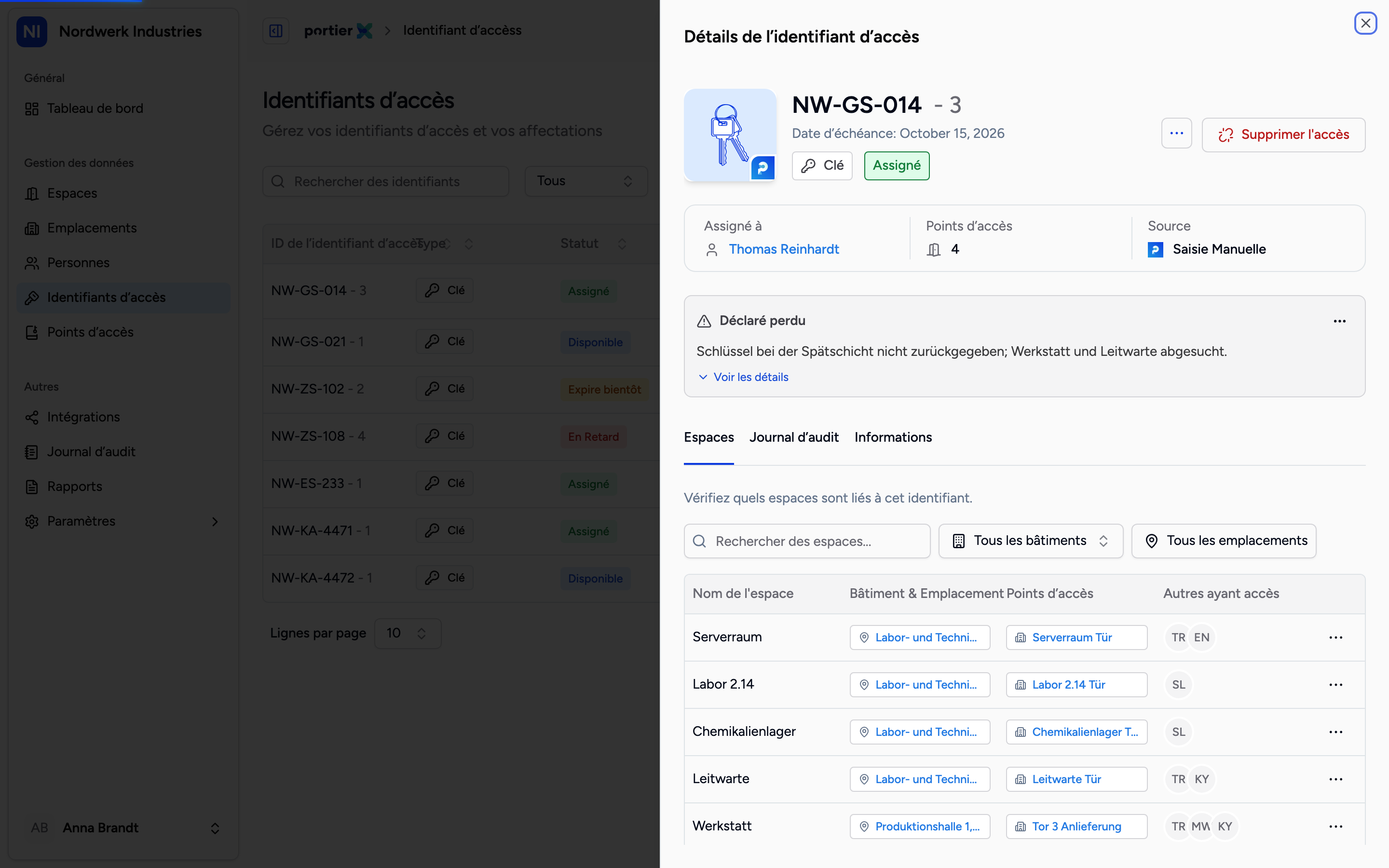Open Intégrations in the sidebar
1389x868 pixels.
[123, 417]
